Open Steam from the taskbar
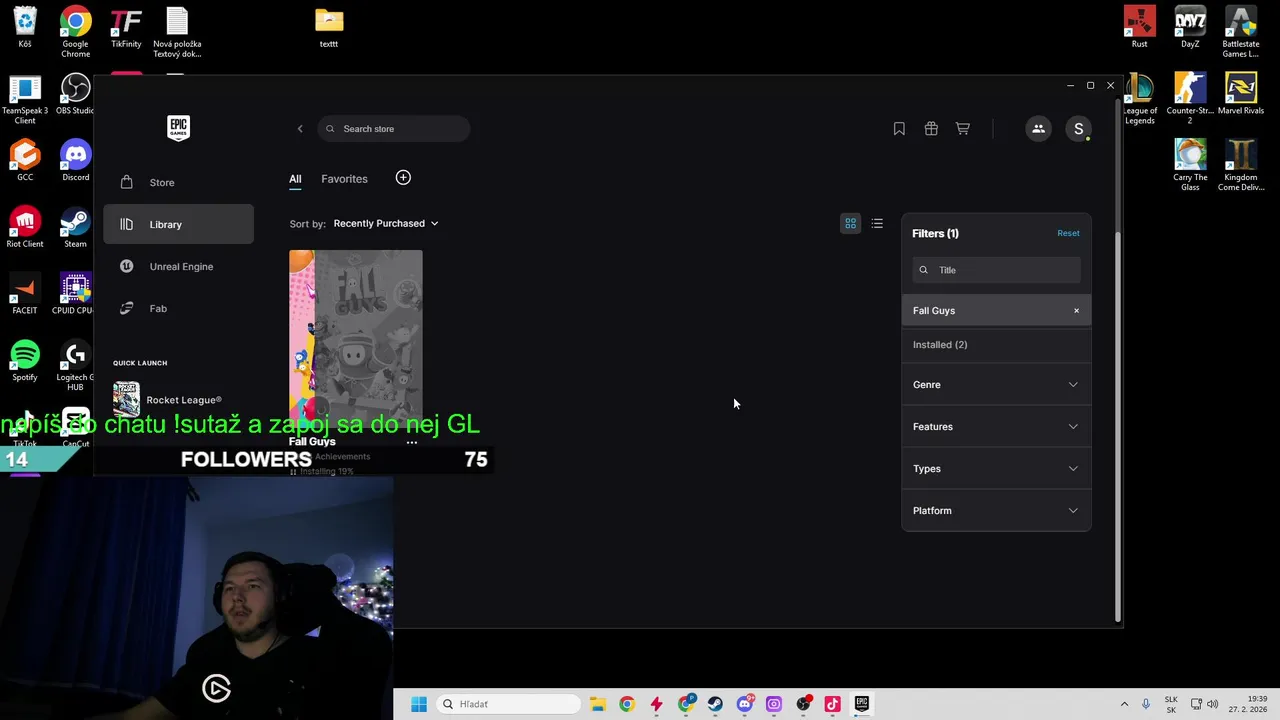This screenshot has height=720, width=1280. [x=715, y=704]
